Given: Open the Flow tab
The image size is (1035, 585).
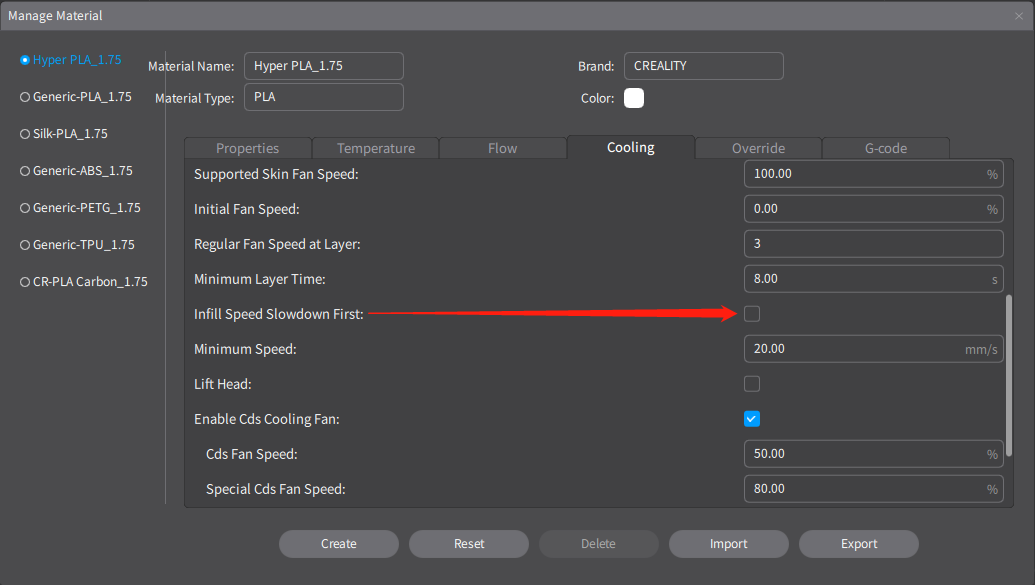Looking at the screenshot, I should (503, 148).
